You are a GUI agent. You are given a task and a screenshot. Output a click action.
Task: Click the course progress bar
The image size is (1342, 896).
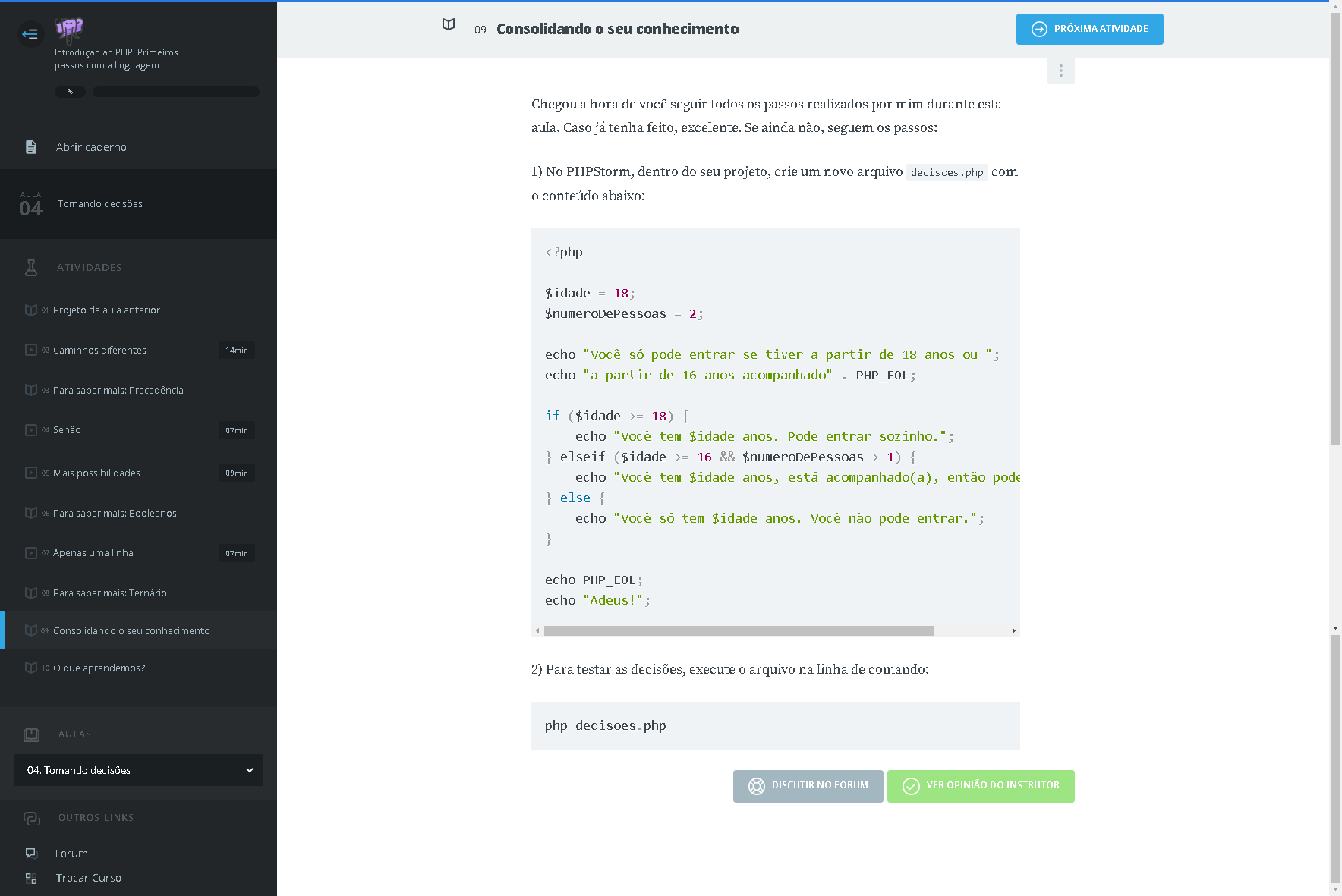tap(175, 92)
